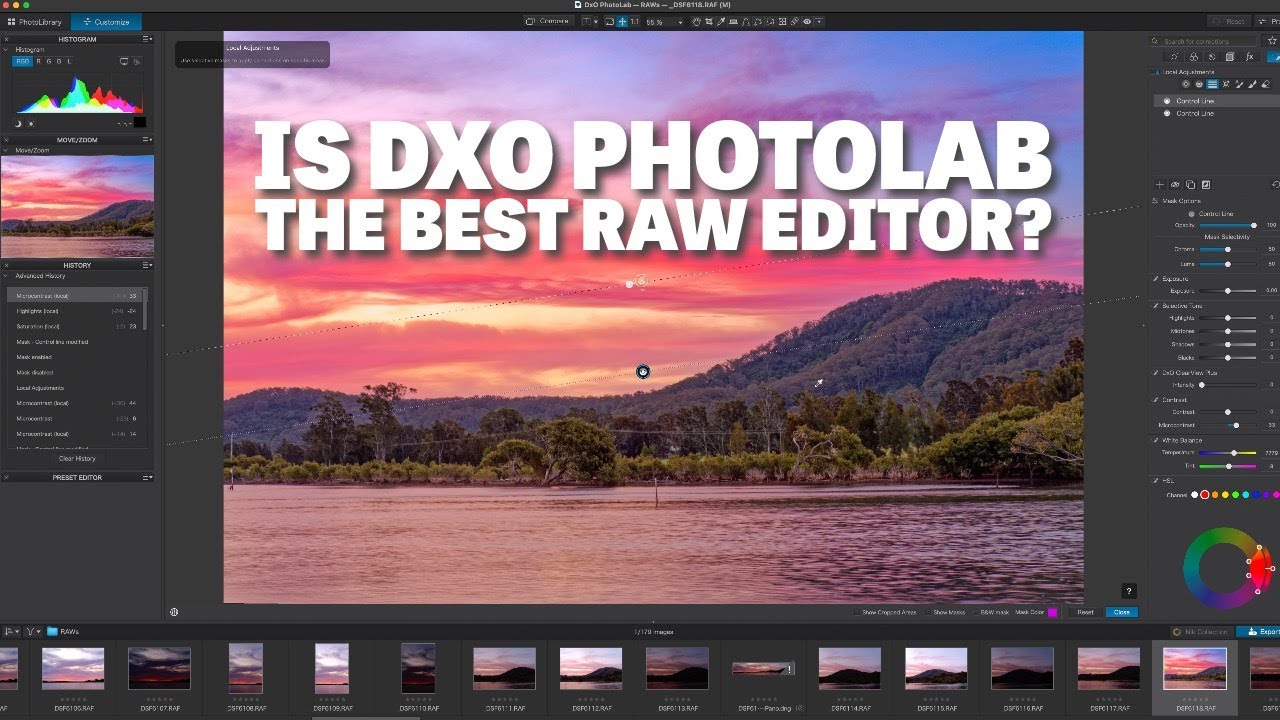Viewport: 1280px width, 720px height.
Task: Click the Export button
Action: click(1260, 632)
